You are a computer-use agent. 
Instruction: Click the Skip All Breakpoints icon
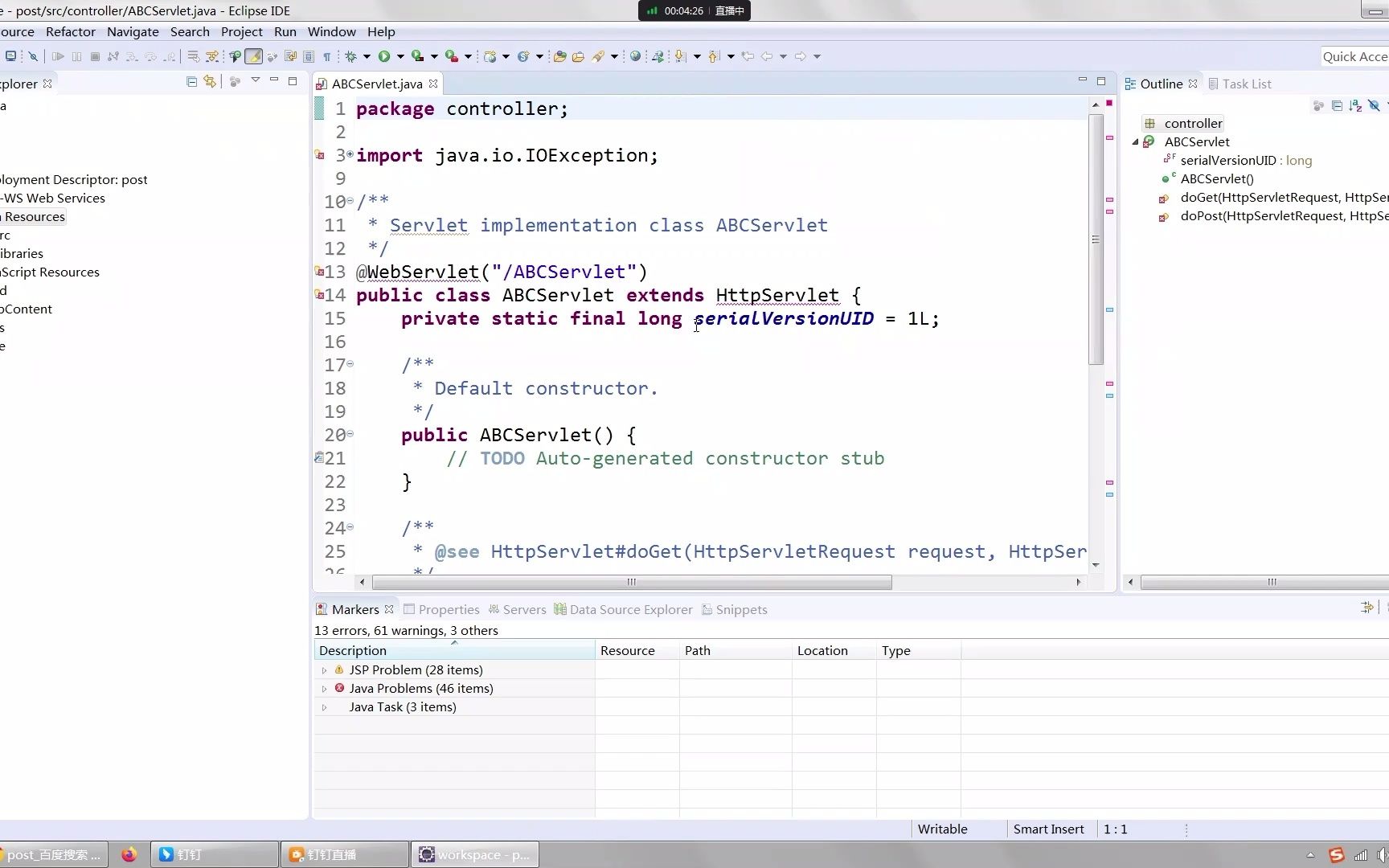tap(33, 56)
